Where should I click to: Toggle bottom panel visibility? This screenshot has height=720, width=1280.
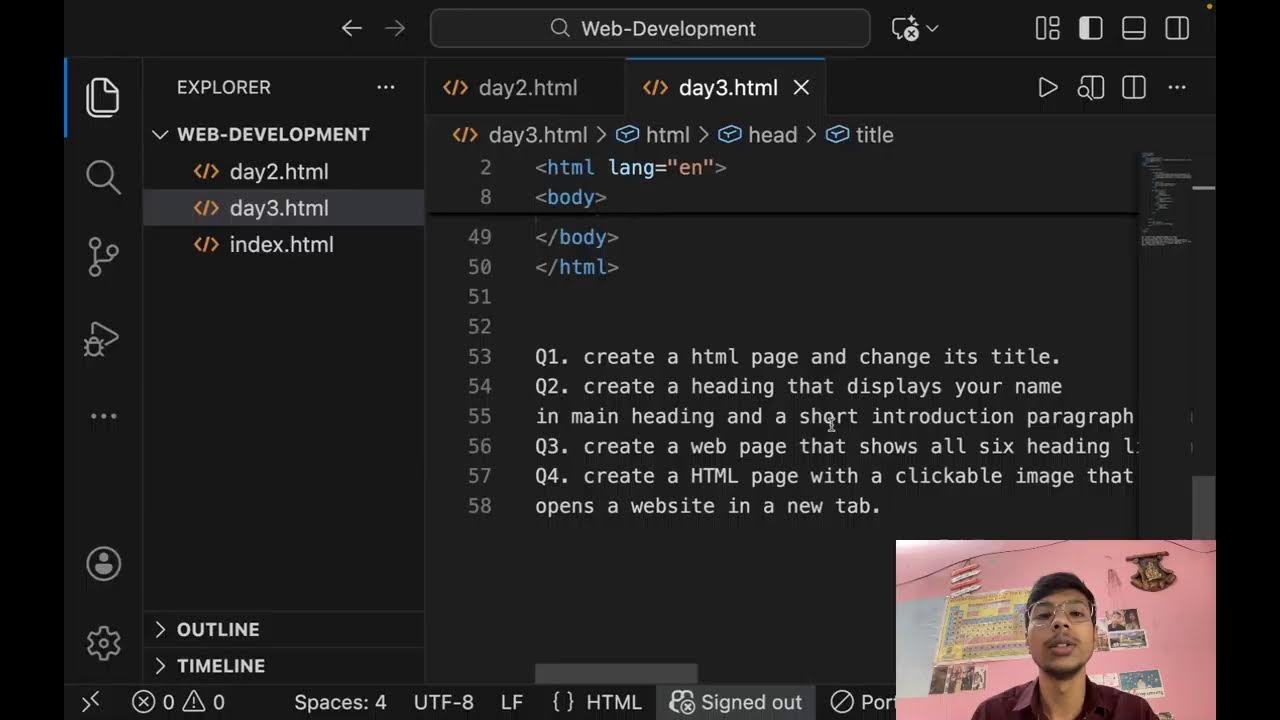coord(1133,28)
